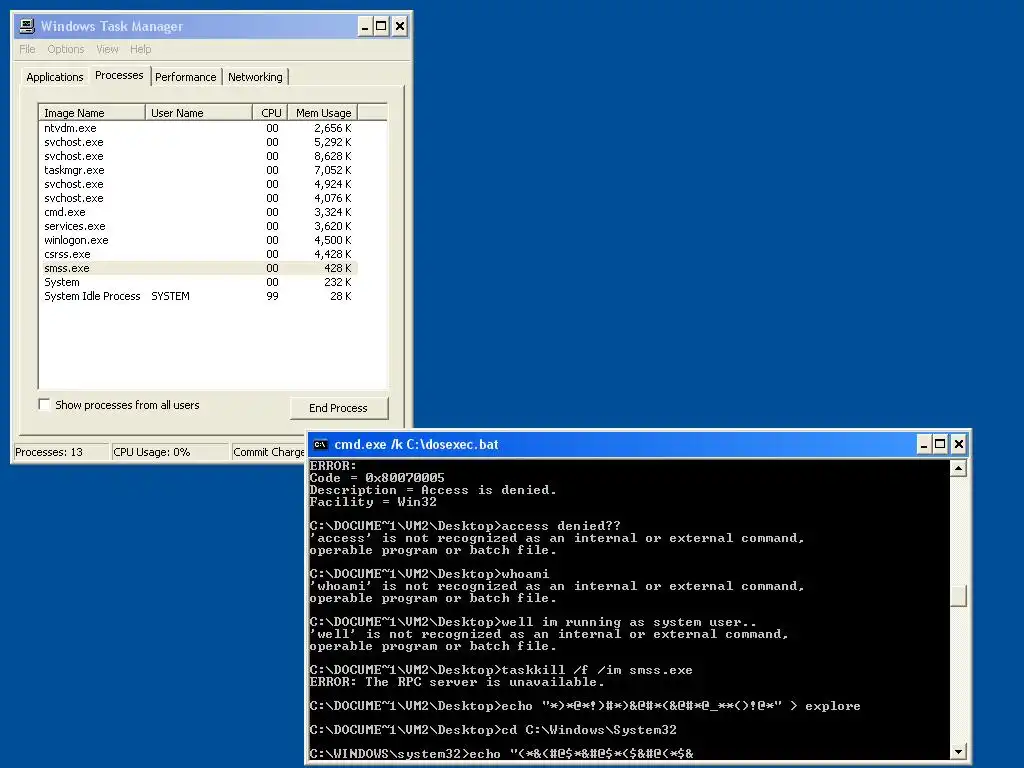Click the cmd window scroll up arrow

tap(958, 468)
